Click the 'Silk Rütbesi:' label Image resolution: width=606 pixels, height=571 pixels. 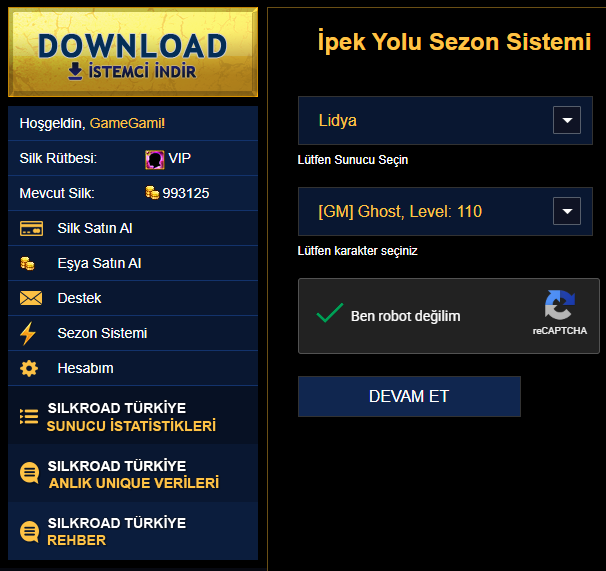point(58,158)
